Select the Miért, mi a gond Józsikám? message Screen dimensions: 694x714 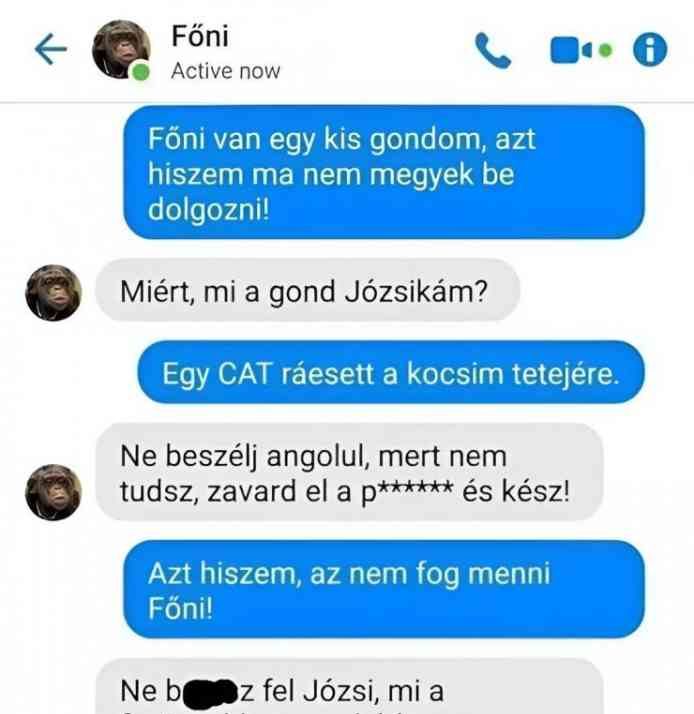[307, 291]
